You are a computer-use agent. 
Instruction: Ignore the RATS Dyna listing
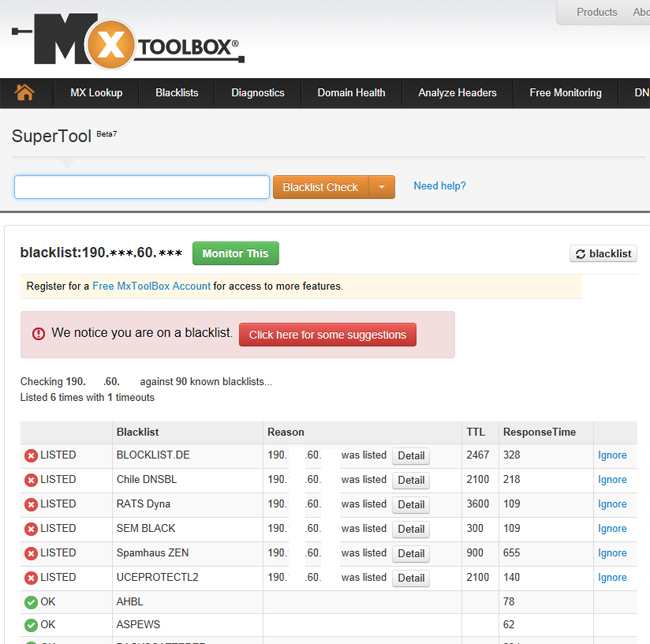tap(612, 504)
